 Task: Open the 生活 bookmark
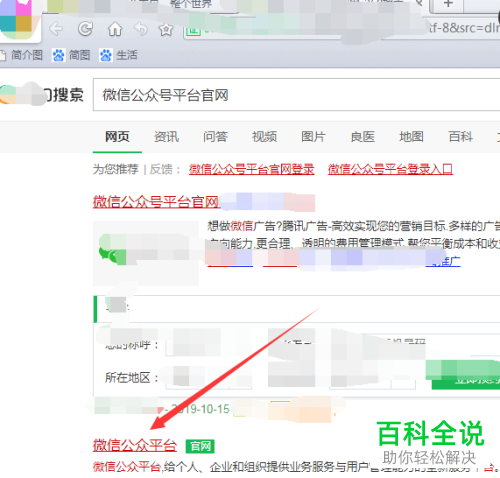[118, 55]
